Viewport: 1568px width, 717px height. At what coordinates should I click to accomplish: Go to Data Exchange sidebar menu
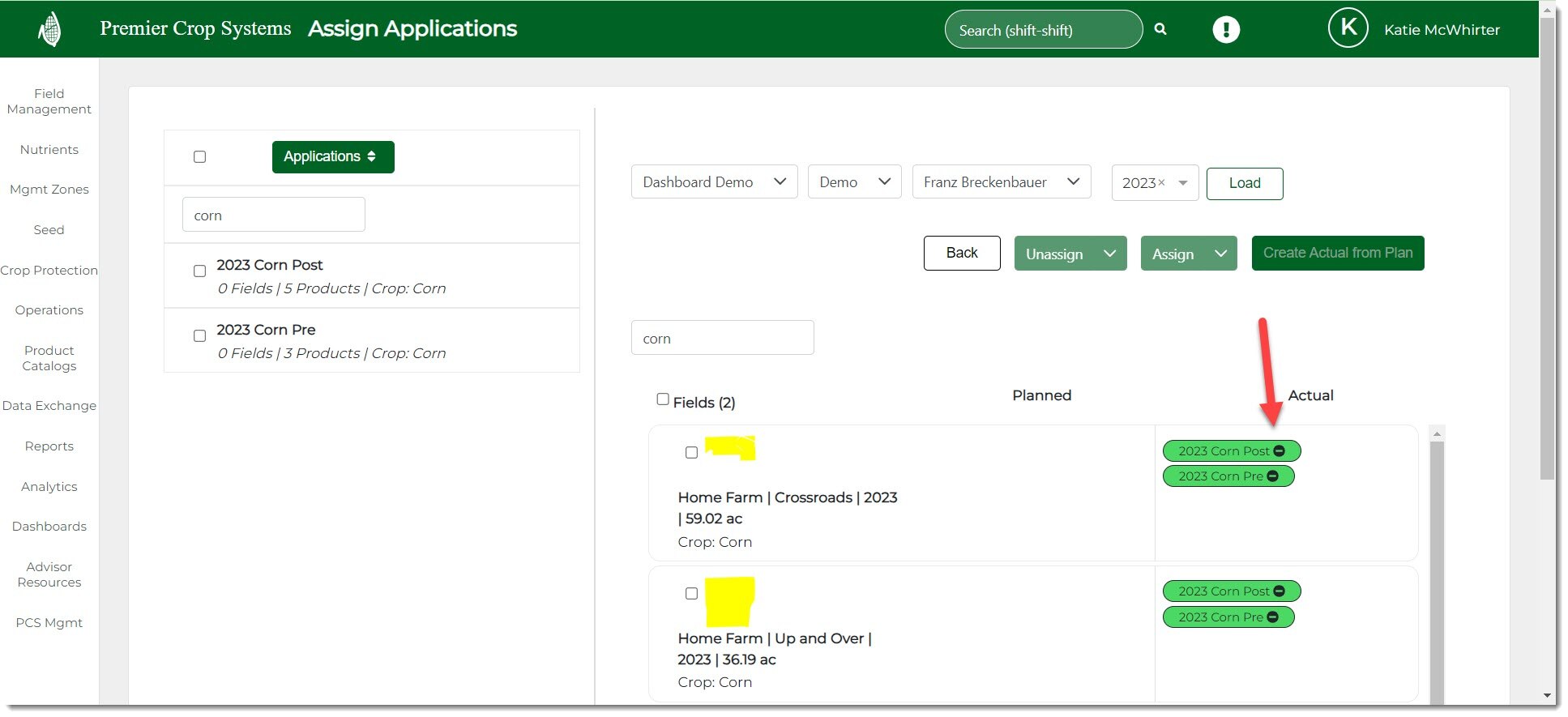point(49,406)
